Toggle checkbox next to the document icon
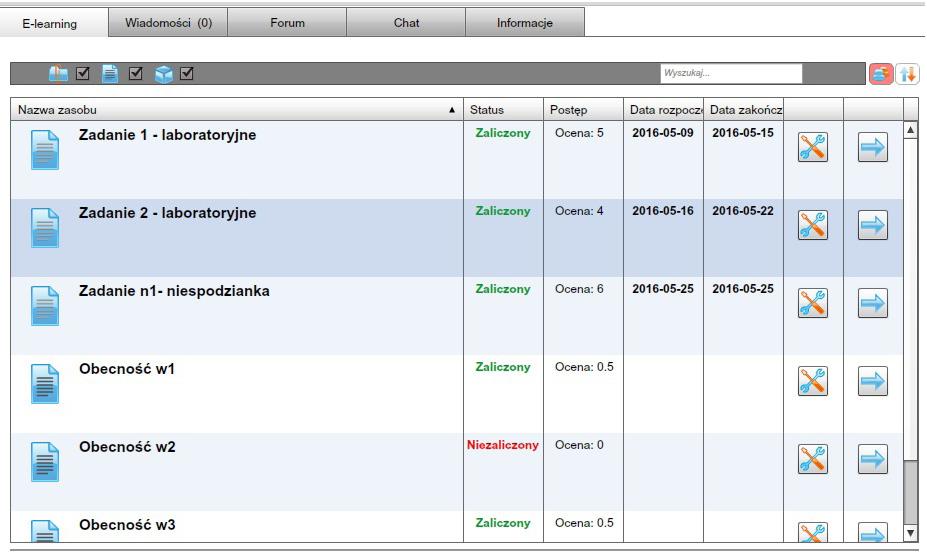The width and height of the screenshot is (927, 553). click(x=135, y=73)
